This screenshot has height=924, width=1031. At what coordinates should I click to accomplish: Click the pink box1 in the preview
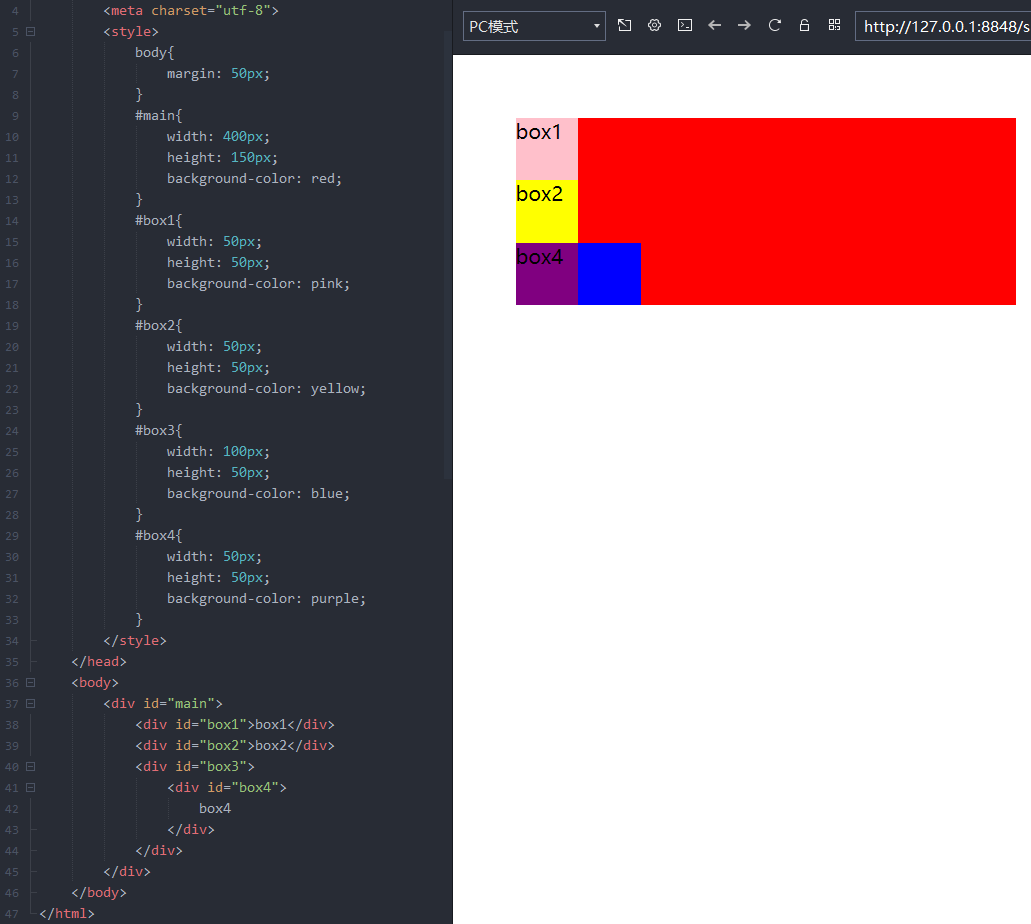[x=546, y=149]
